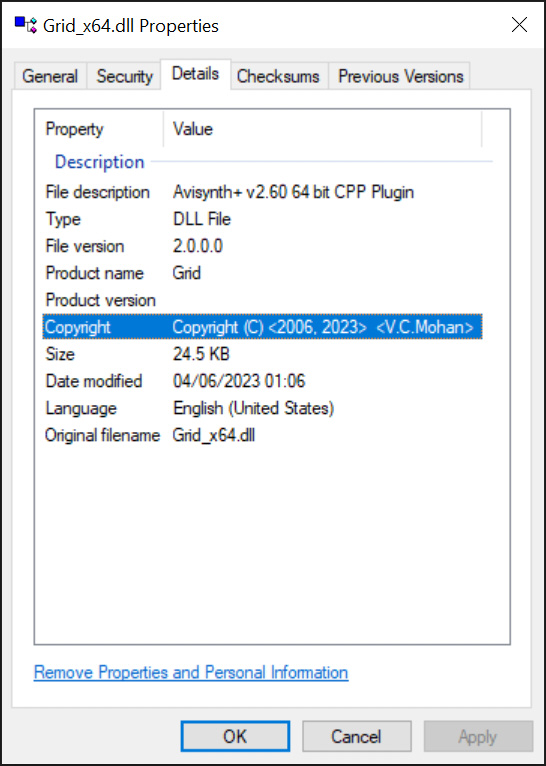Click the '2.0.0.0' version value
The image size is (546, 766).
197,246
